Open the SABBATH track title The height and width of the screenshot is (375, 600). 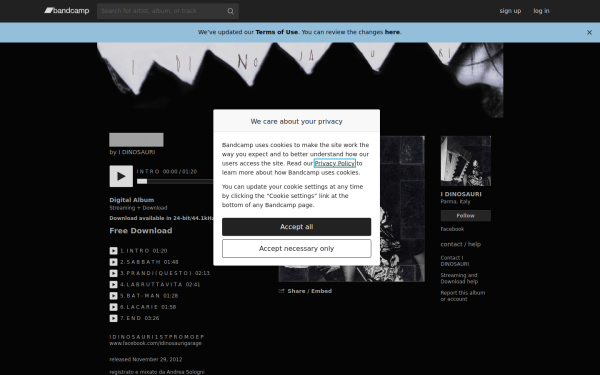coord(143,262)
